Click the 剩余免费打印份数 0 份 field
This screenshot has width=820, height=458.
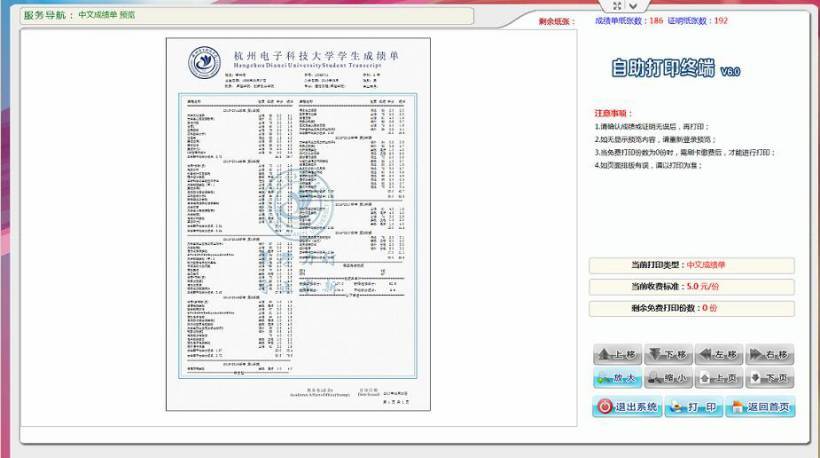(x=691, y=308)
